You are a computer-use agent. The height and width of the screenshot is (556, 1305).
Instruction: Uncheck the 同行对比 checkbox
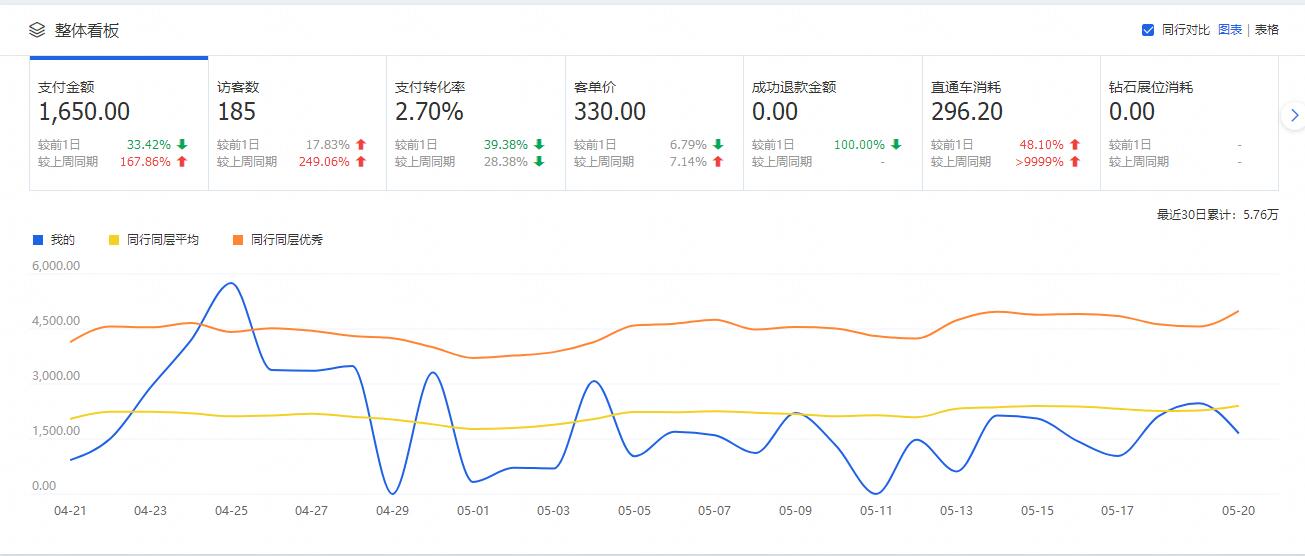(1148, 30)
